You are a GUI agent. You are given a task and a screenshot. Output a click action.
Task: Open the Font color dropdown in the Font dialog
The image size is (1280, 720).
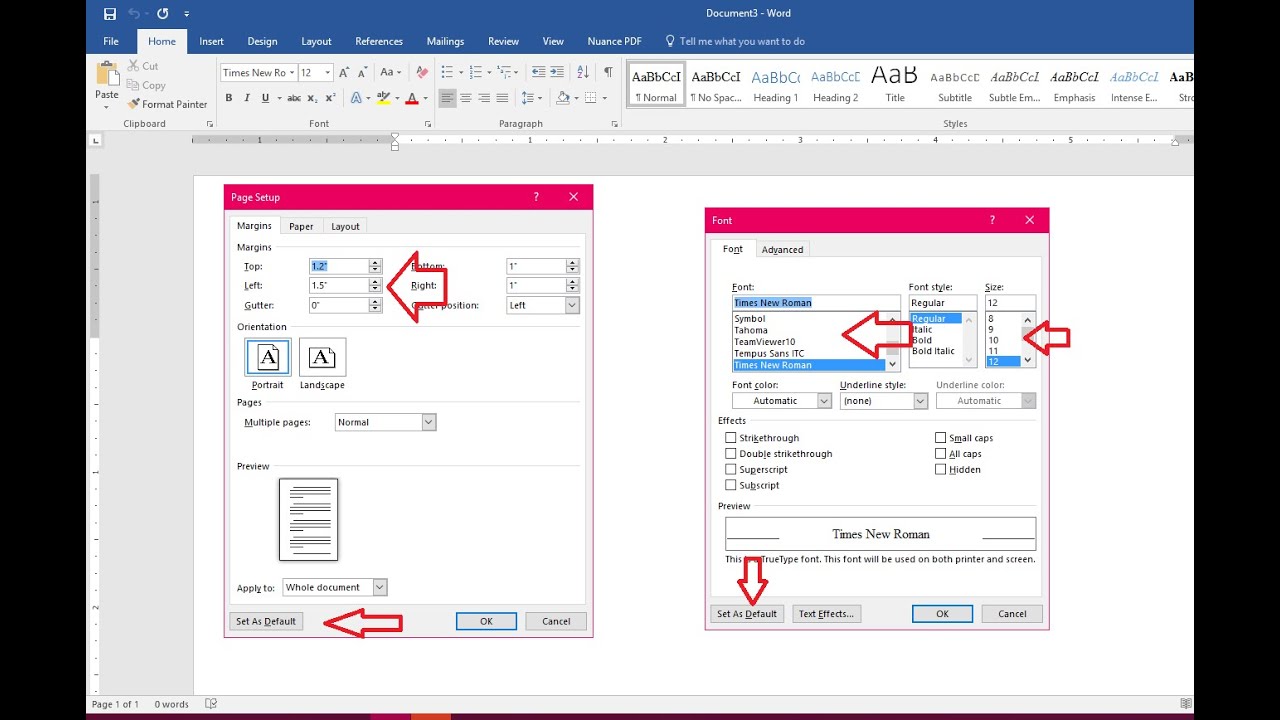[824, 401]
